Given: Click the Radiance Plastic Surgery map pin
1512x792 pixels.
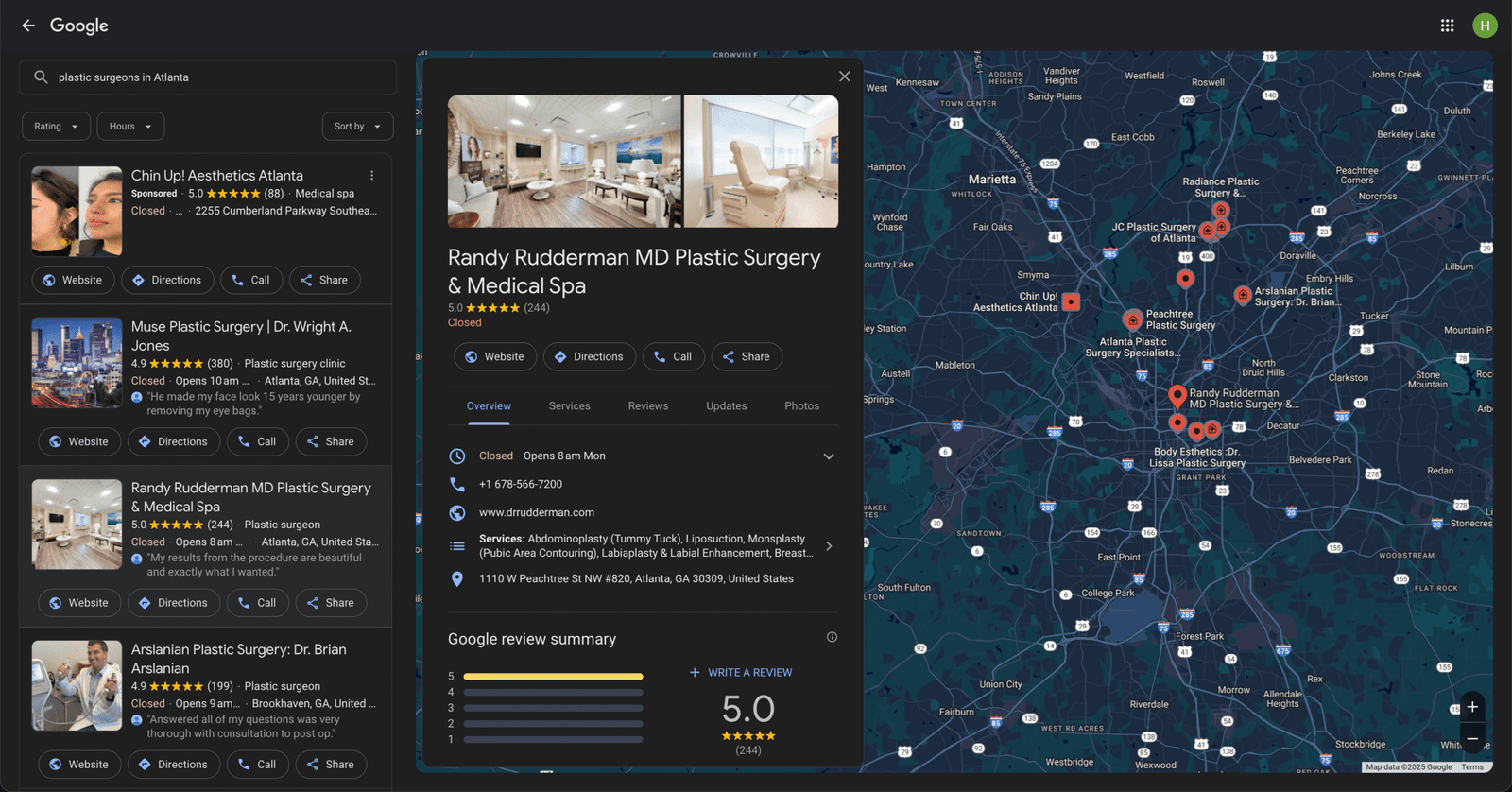Looking at the screenshot, I should [1221, 210].
